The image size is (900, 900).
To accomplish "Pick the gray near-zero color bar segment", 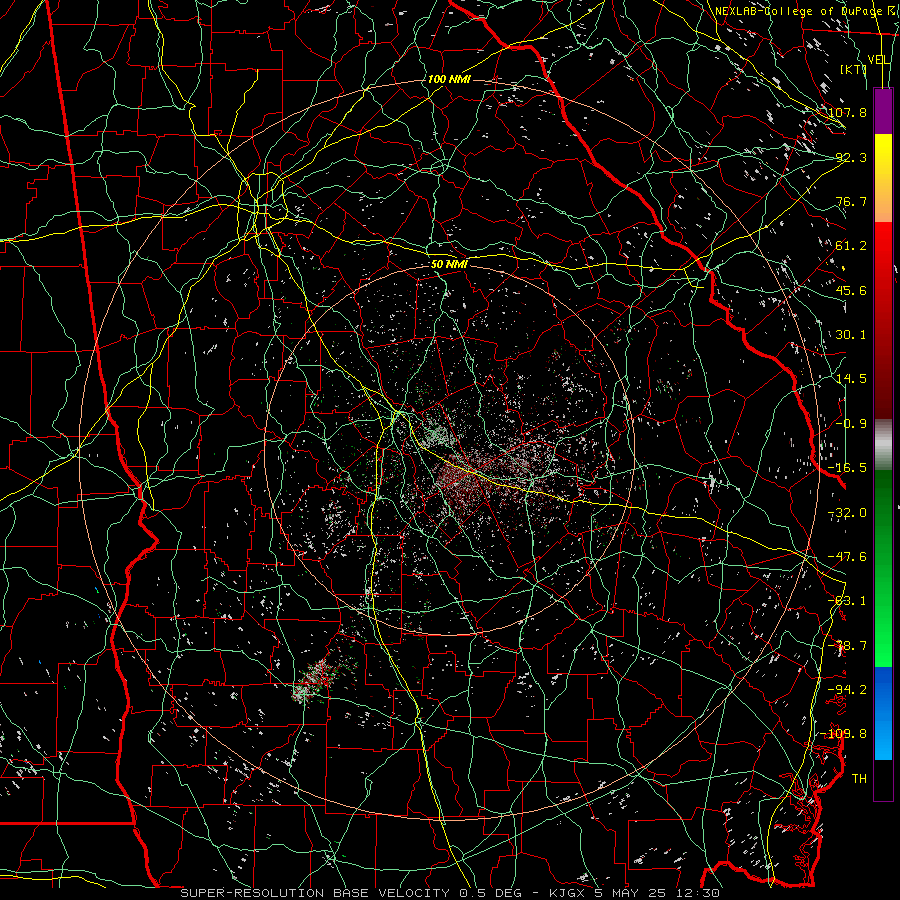I will click(883, 445).
